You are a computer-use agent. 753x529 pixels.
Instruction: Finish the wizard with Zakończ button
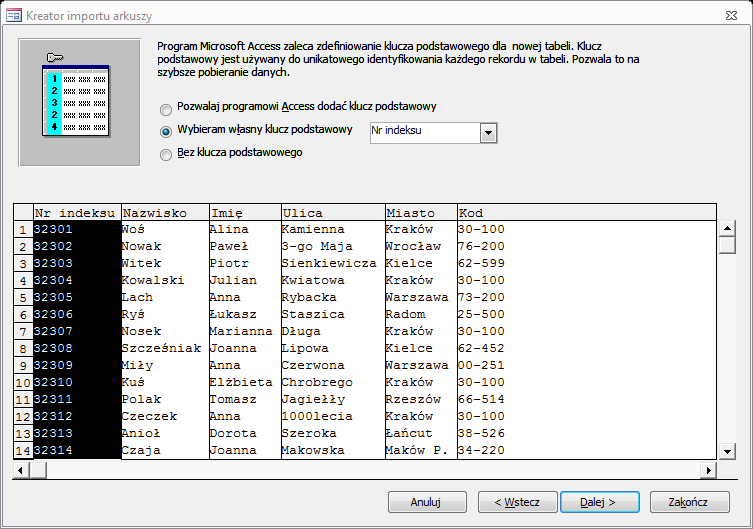(x=689, y=502)
